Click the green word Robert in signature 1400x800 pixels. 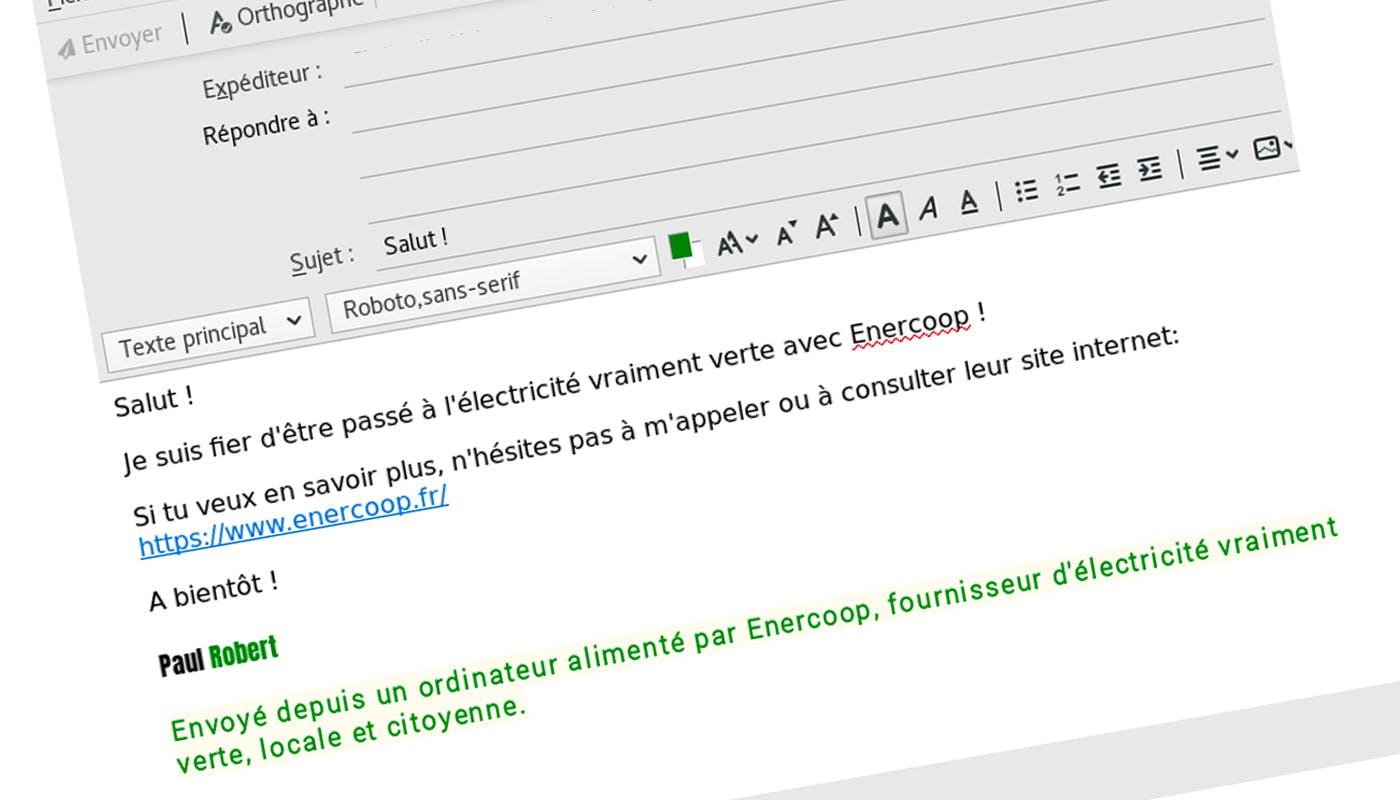pyautogui.click(x=243, y=653)
